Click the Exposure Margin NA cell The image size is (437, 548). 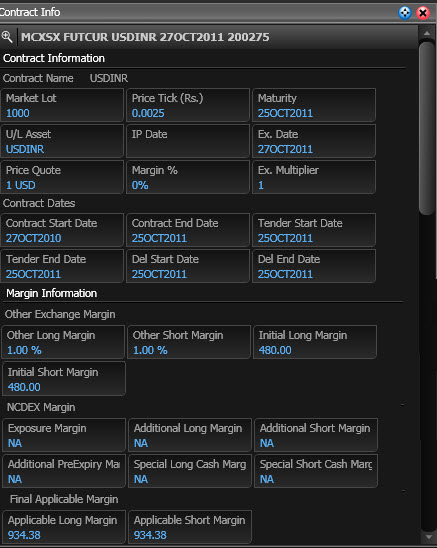click(x=64, y=435)
